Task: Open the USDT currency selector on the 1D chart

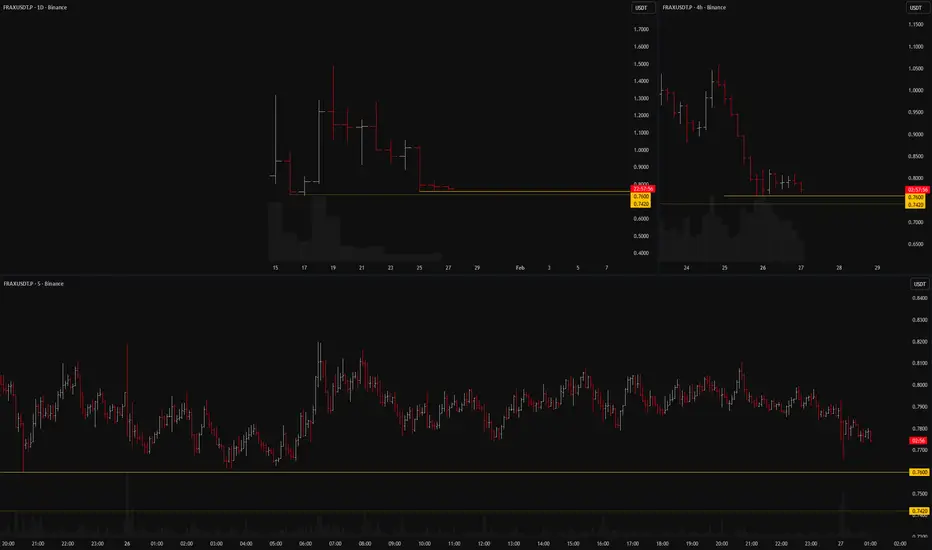Action: click(x=641, y=8)
